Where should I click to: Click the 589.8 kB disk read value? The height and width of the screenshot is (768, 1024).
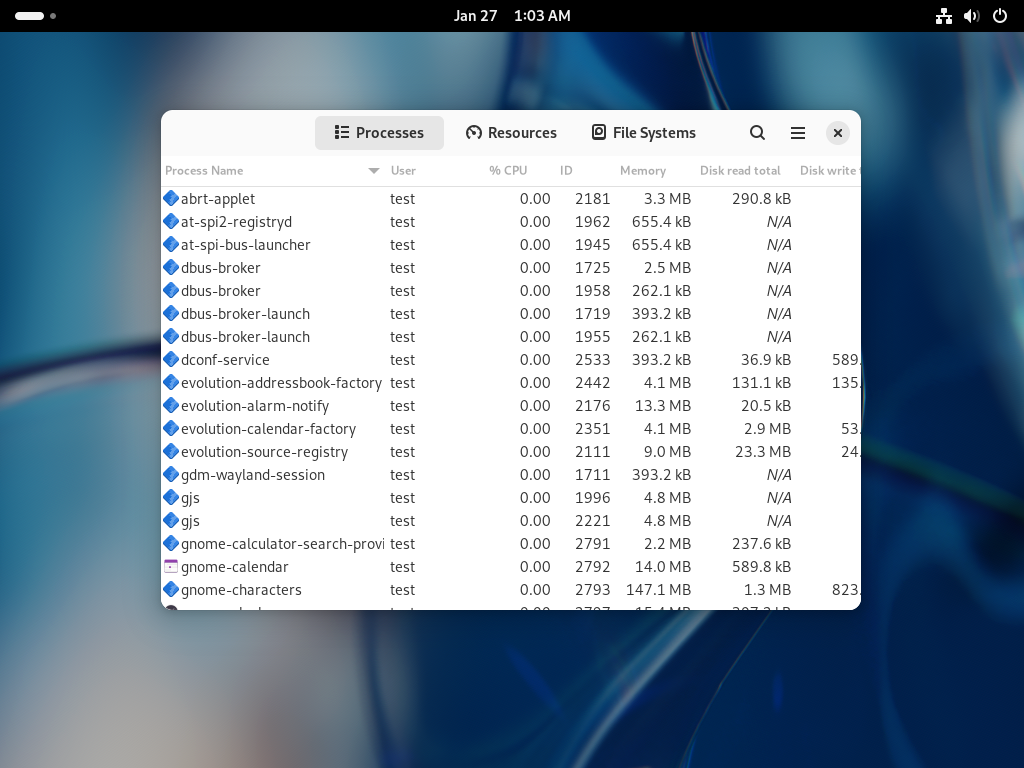point(761,567)
